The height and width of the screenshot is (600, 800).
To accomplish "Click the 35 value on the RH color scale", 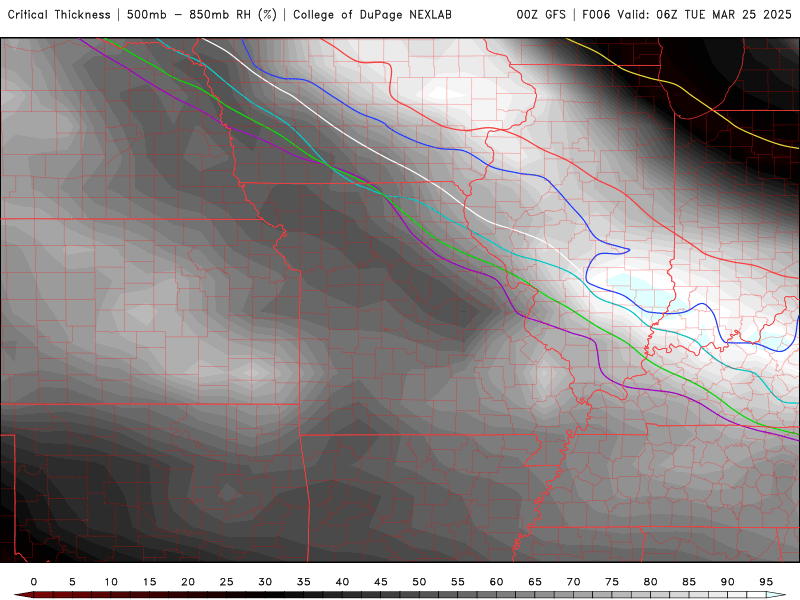I will [x=304, y=582].
